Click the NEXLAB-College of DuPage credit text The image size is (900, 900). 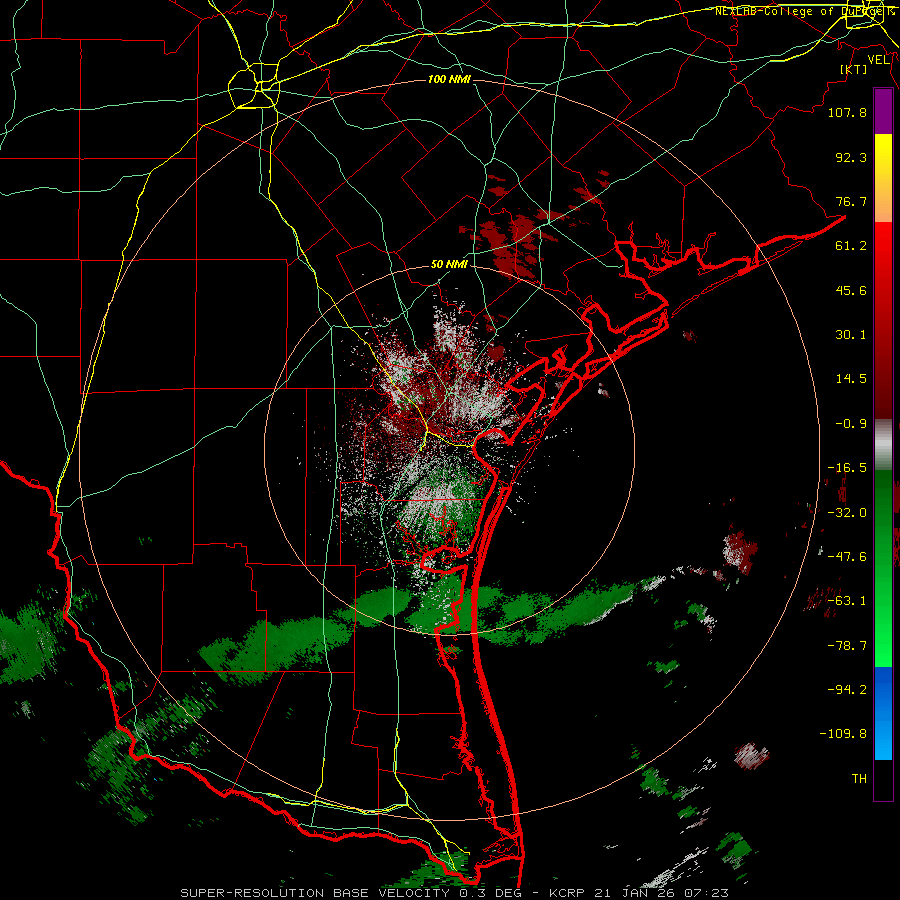(x=804, y=11)
